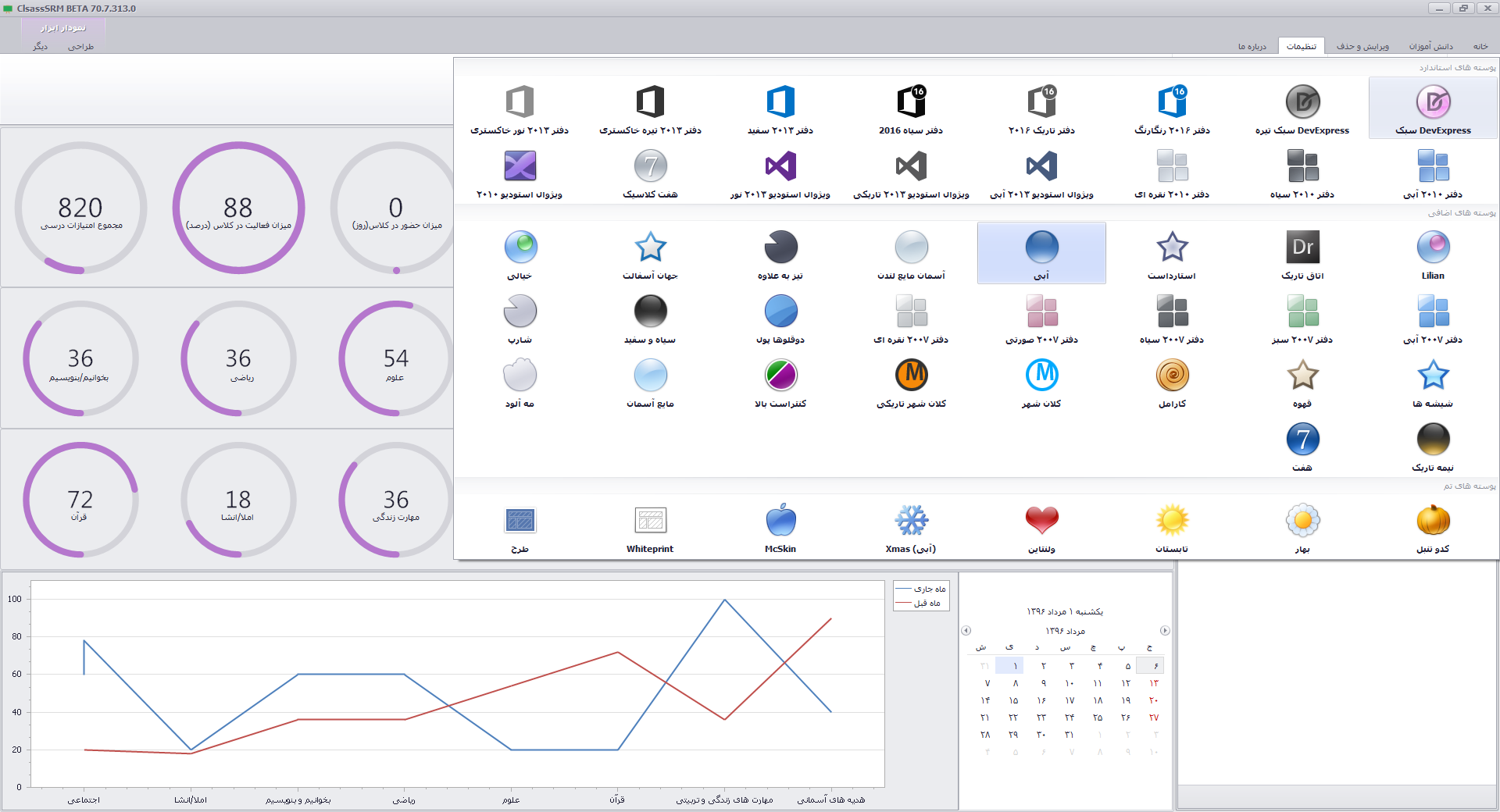Screen dimensions: 1500x812
Task: Apply the Office 2010 Black skin
Action: pos(1302,173)
